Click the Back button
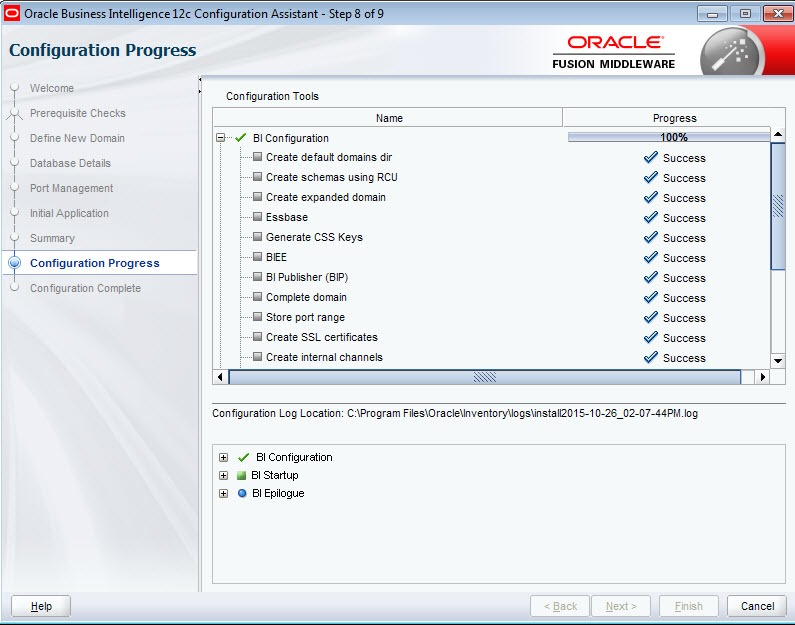Viewport: 795px width, 625px height. click(x=560, y=606)
